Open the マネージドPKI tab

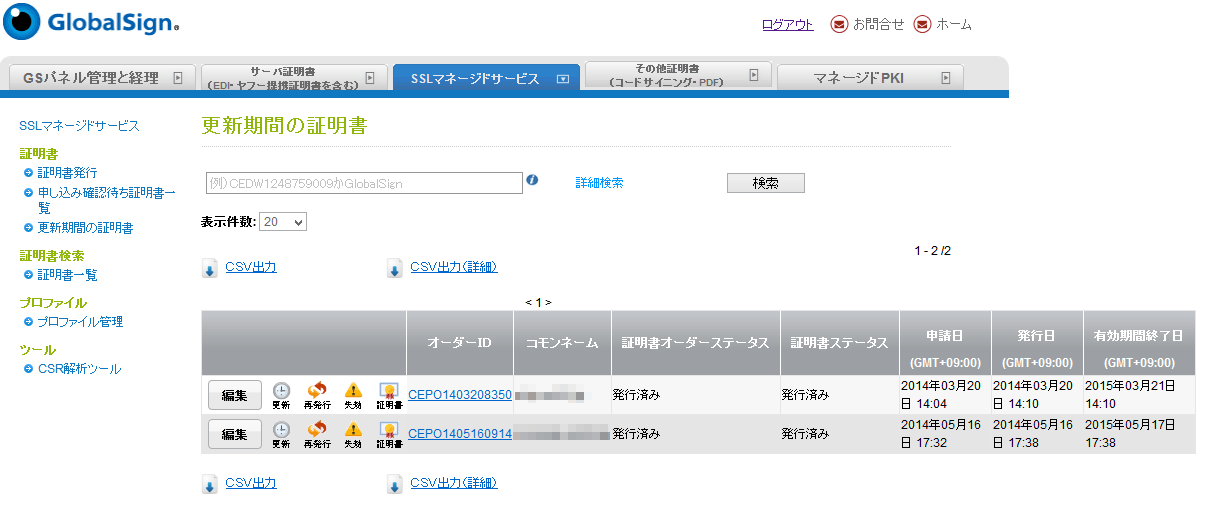[x=870, y=77]
